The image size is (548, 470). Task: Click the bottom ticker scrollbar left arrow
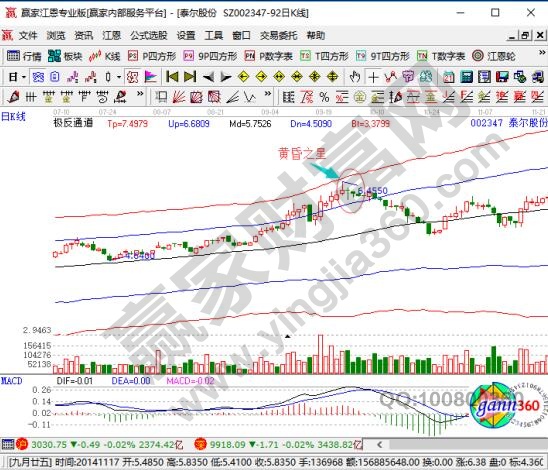pos(380,444)
